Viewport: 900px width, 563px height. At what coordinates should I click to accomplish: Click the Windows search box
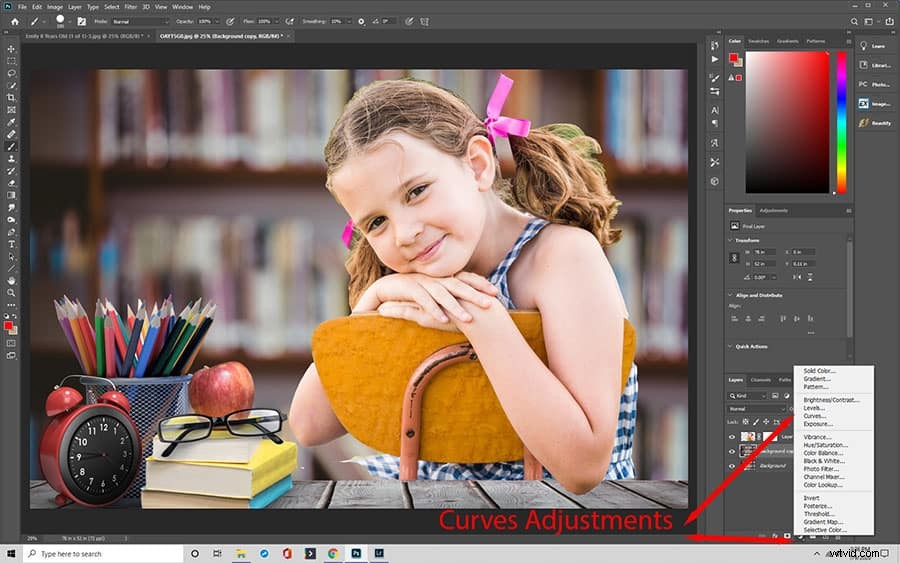103,554
